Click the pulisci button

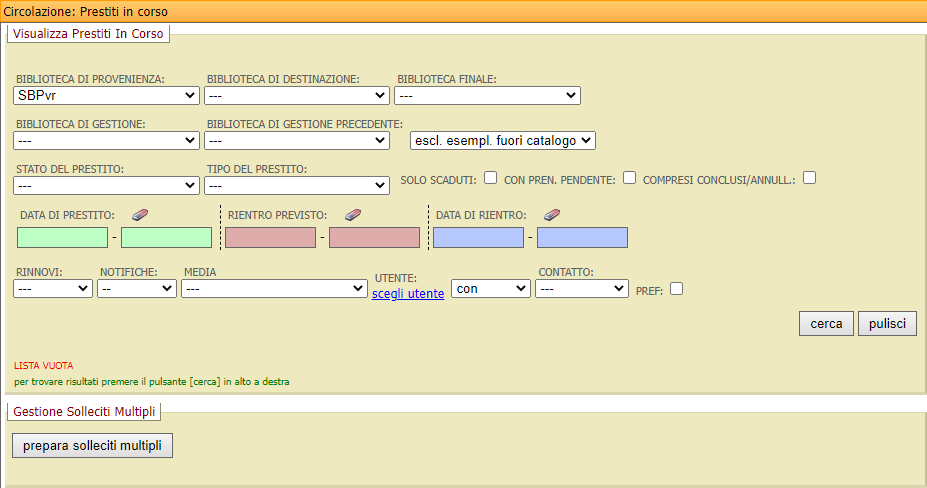(x=887, y=324)
